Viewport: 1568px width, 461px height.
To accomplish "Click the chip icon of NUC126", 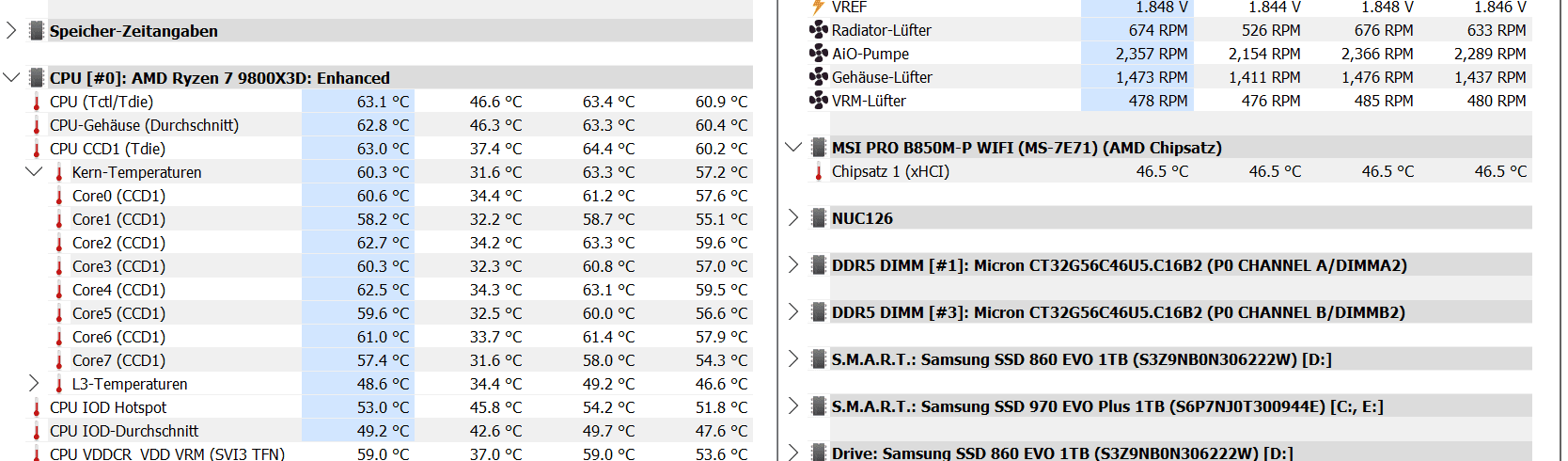I will click(x=819, y=217).
